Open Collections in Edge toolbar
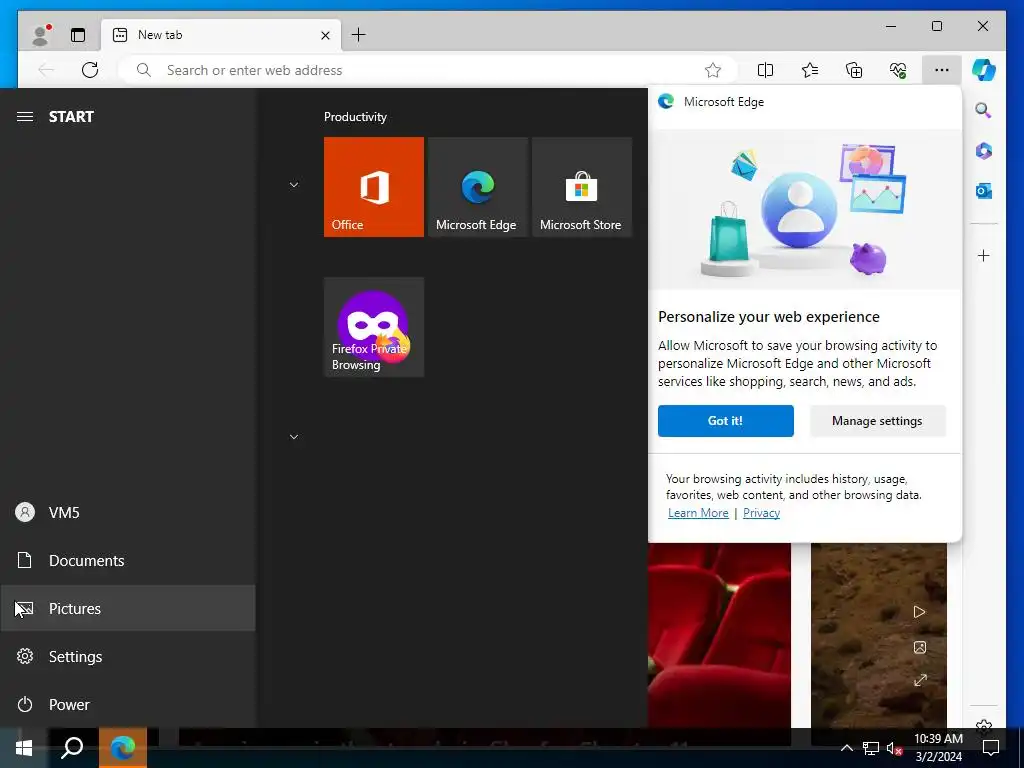The width and height of the screenshot is (1024, 768). (854, 70)
